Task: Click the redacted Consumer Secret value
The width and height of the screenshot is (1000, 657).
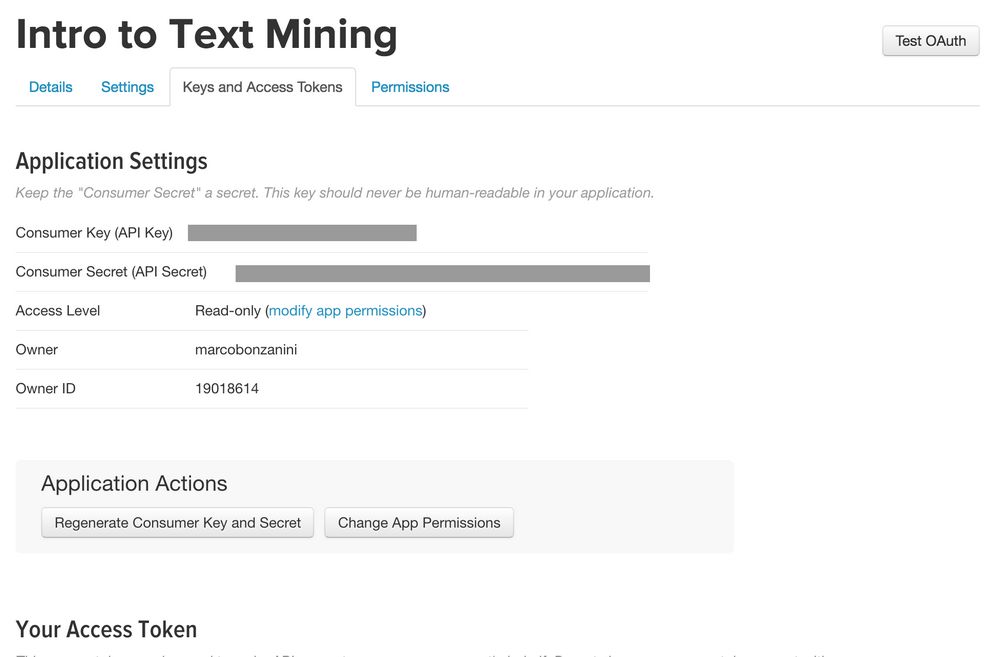Action: (442, 273)
